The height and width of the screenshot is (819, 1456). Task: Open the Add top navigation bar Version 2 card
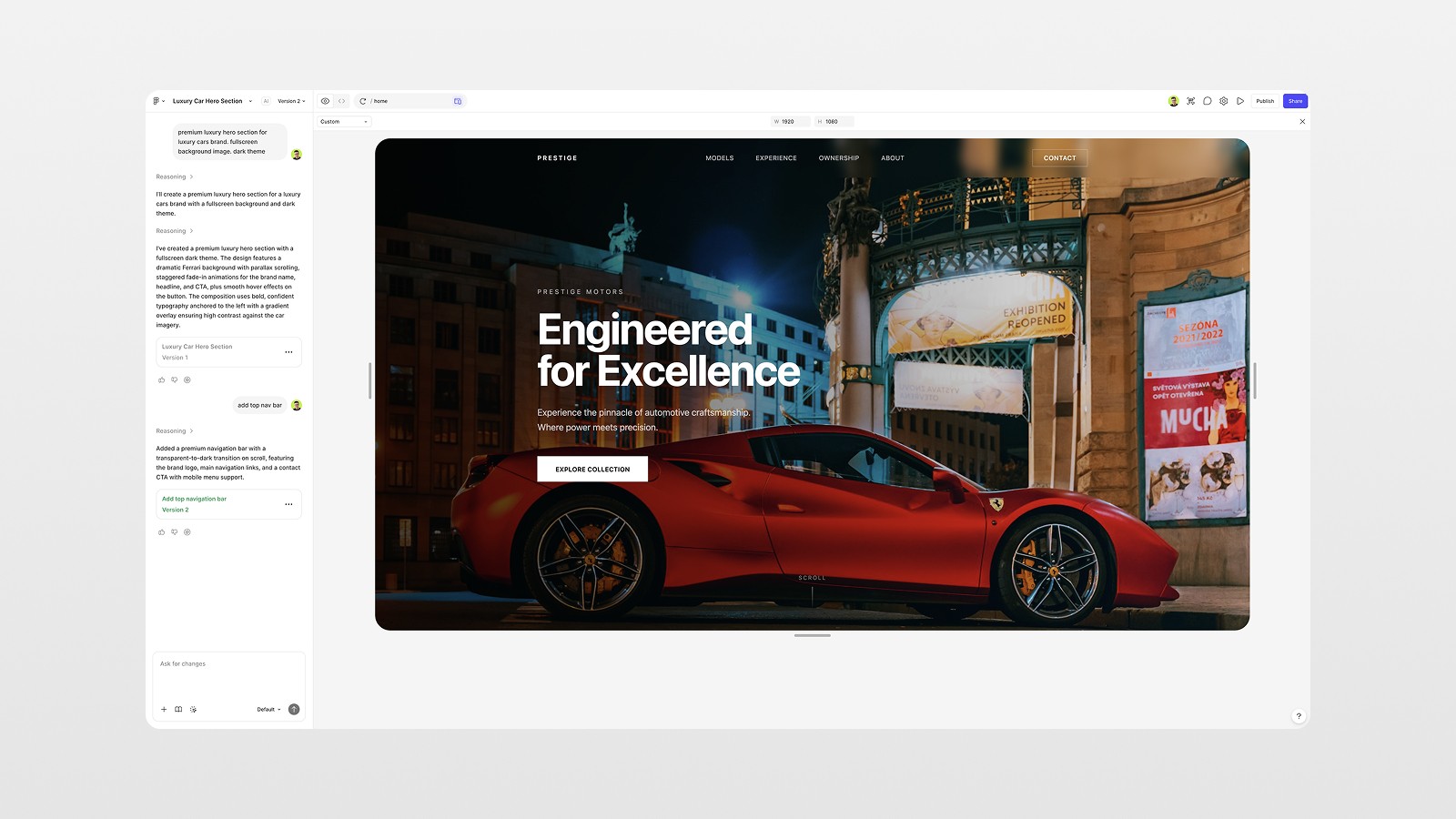click(228, 504)
